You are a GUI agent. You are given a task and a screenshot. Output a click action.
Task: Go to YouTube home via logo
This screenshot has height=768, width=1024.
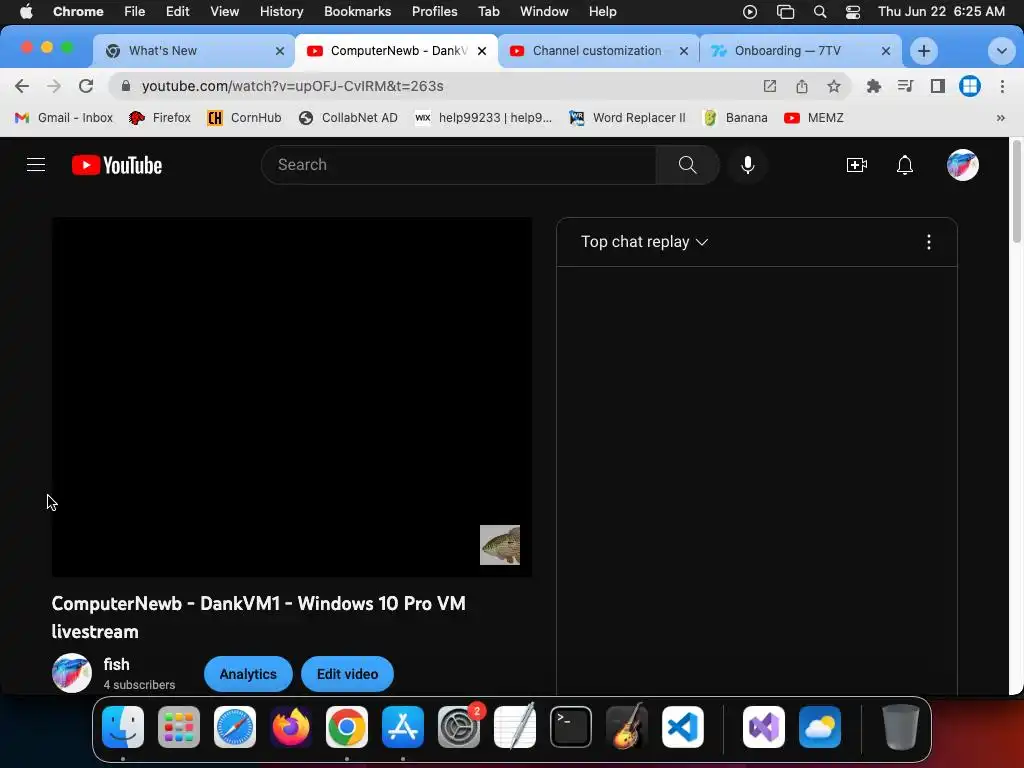click(x=117, y=165)
